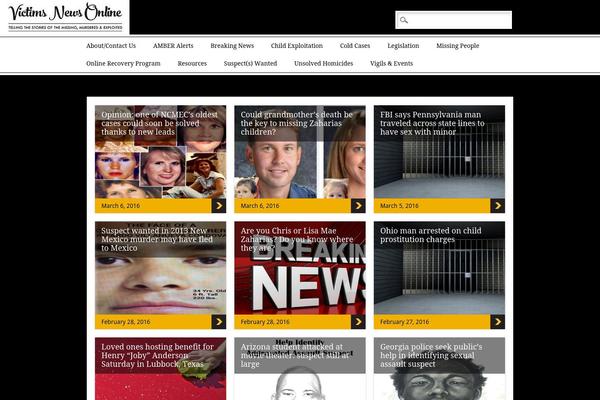Go to Missing People section
The height and width of the screenshot is (400, 600).
(458, 46)
